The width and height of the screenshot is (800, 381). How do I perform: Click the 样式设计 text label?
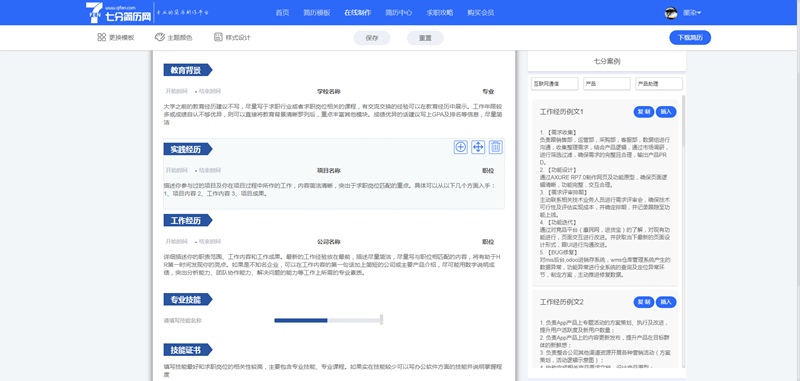[x=238, y=38]
